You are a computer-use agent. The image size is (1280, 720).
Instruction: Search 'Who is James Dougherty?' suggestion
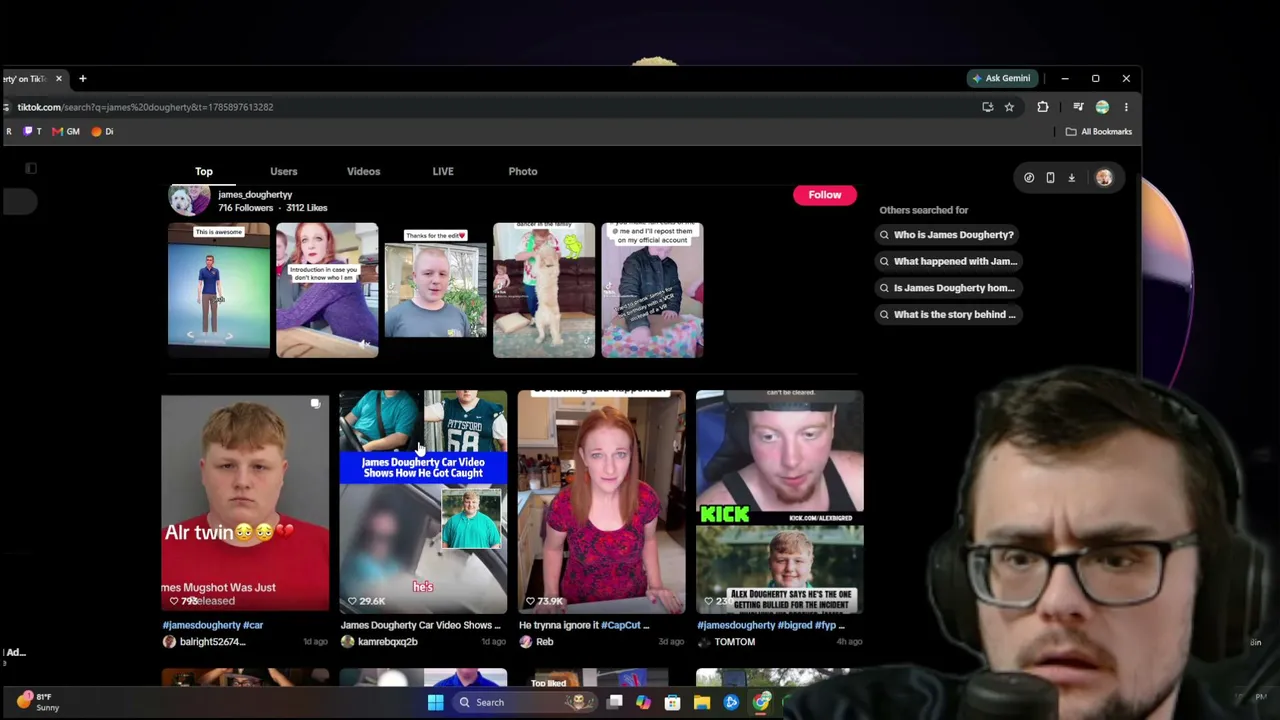(947, 235)
